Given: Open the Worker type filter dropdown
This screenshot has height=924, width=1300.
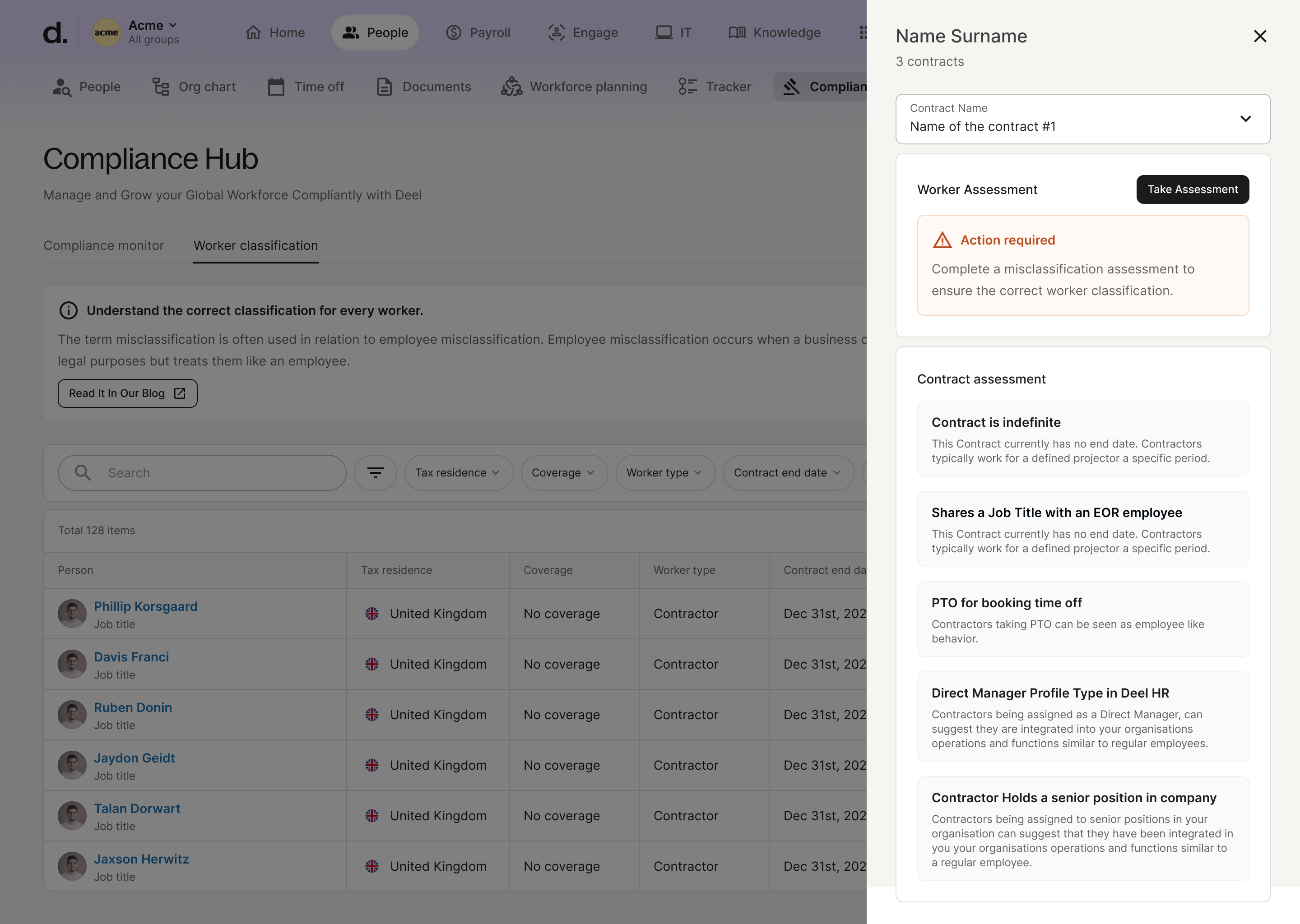Looking at the screenshot, I should 665,473.
